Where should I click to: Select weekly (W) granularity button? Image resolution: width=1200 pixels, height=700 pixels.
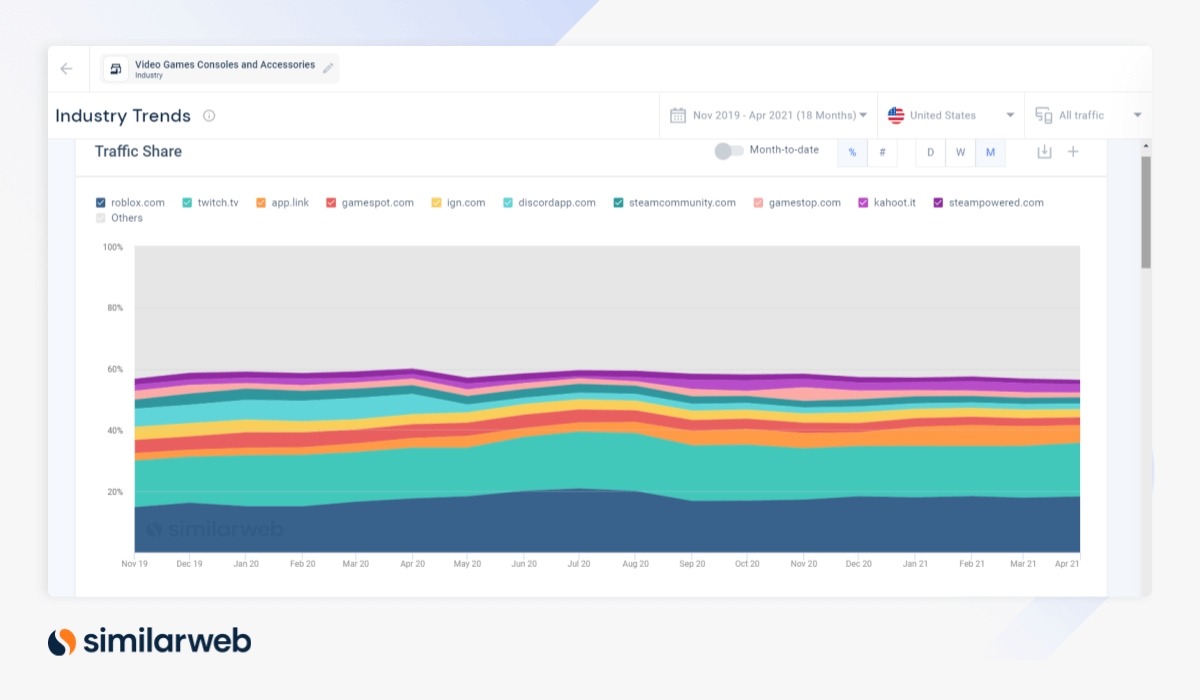(960, 152)
